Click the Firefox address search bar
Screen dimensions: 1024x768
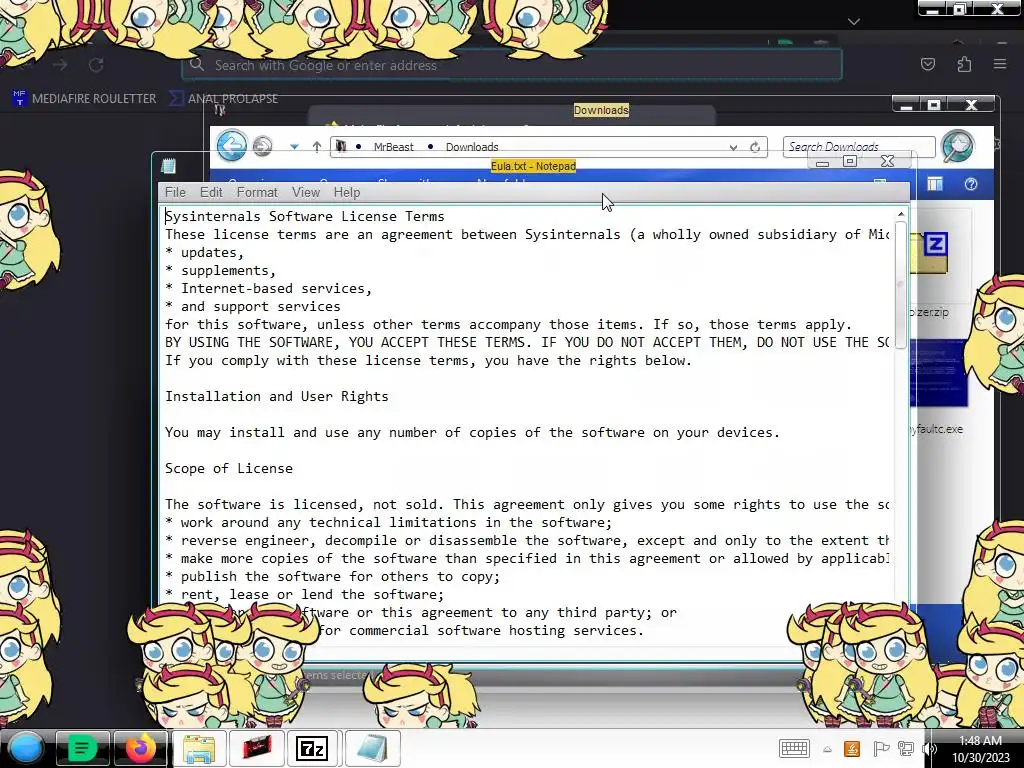click(512, 65)
